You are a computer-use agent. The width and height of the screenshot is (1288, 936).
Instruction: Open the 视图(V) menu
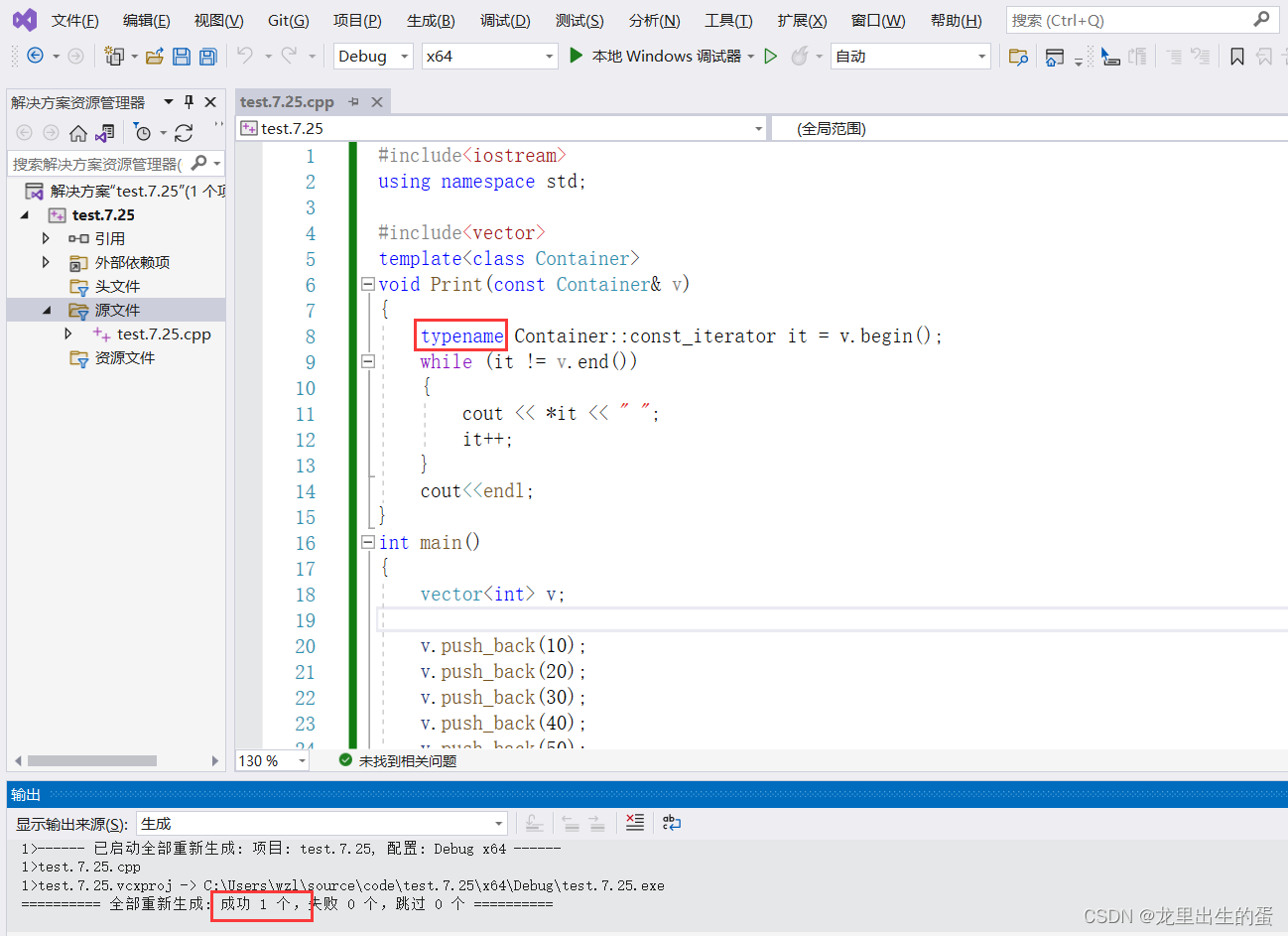pos(219,20)
